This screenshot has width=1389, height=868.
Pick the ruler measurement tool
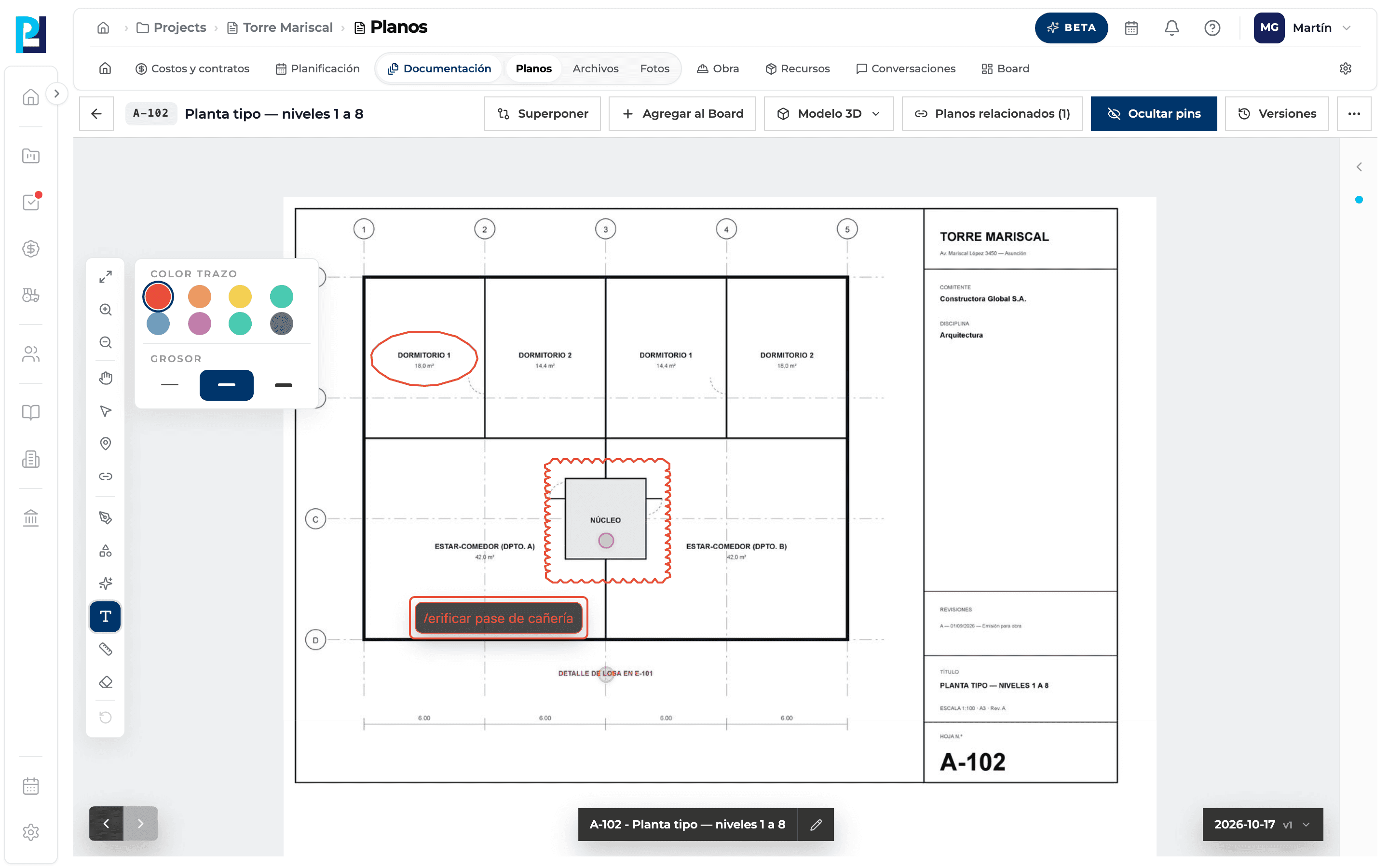point(105,649)
